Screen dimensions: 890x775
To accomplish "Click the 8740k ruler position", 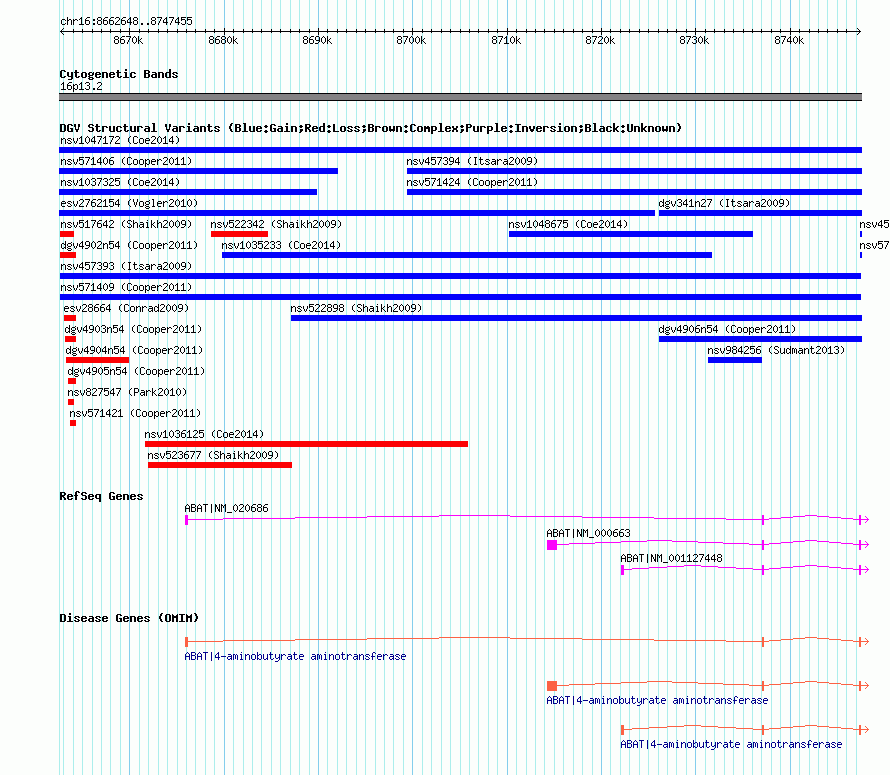I will (x=789, y=40).
